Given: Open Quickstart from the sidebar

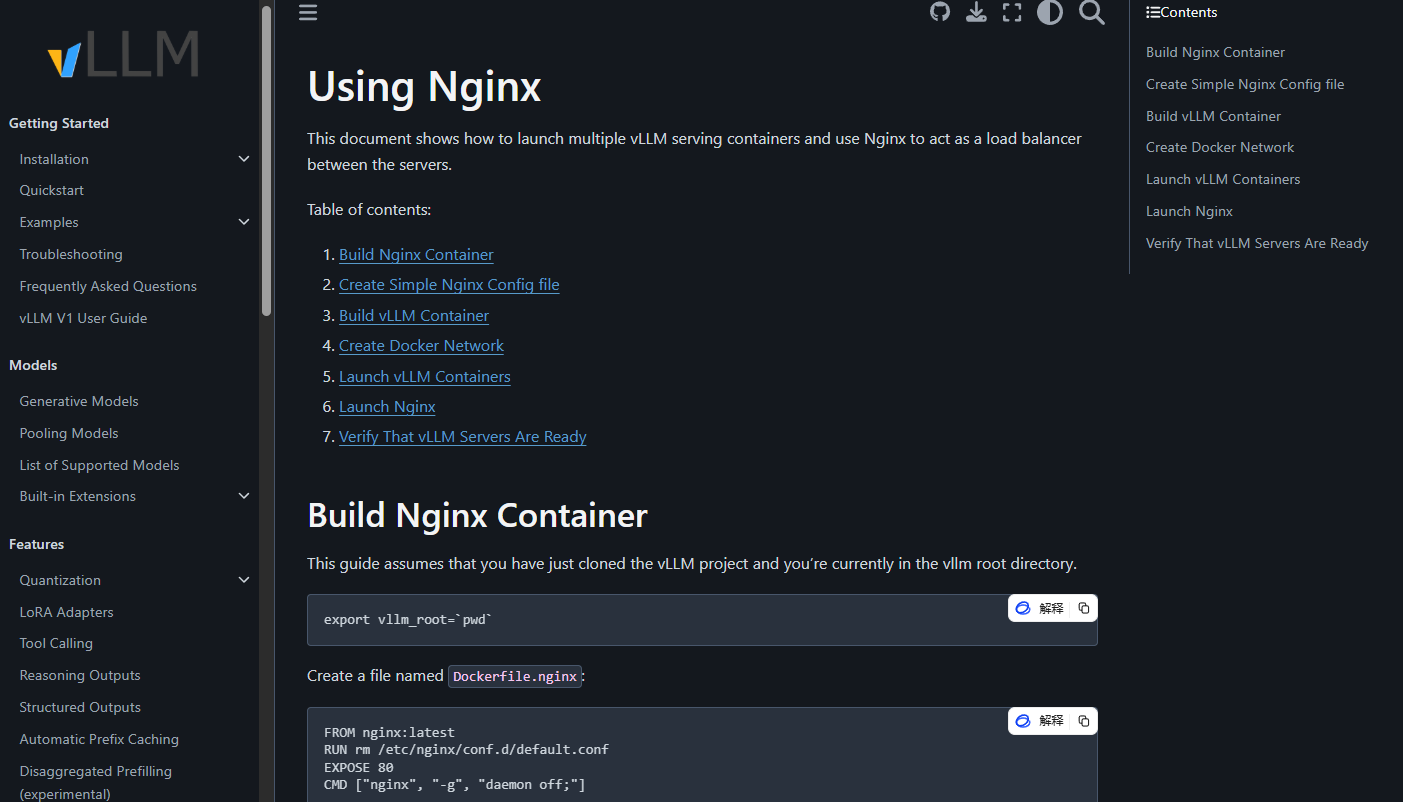Looking at the screenshot, I should click(51, 190).
